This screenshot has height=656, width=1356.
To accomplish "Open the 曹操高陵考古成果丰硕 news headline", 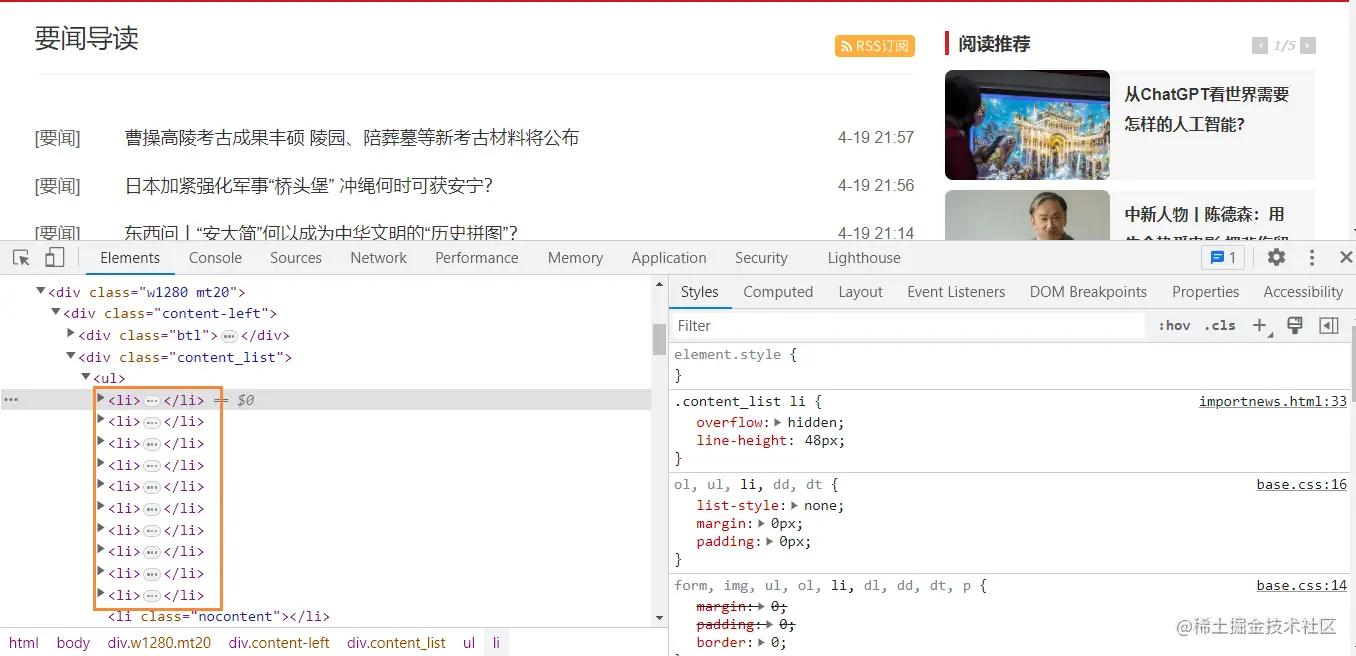I will coord(352,137).
